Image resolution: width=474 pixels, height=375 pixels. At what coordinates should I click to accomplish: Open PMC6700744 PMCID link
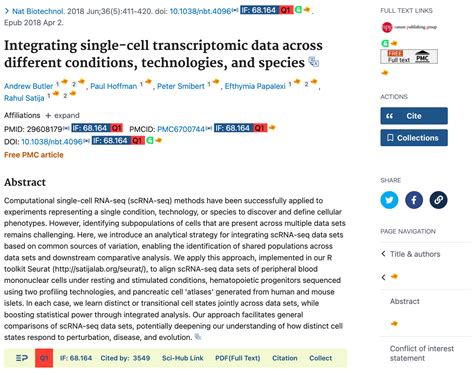181,129
